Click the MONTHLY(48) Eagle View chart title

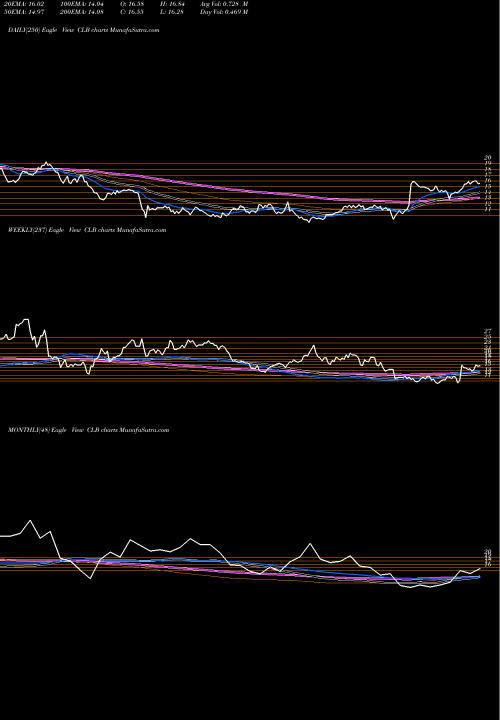[89, 430]
